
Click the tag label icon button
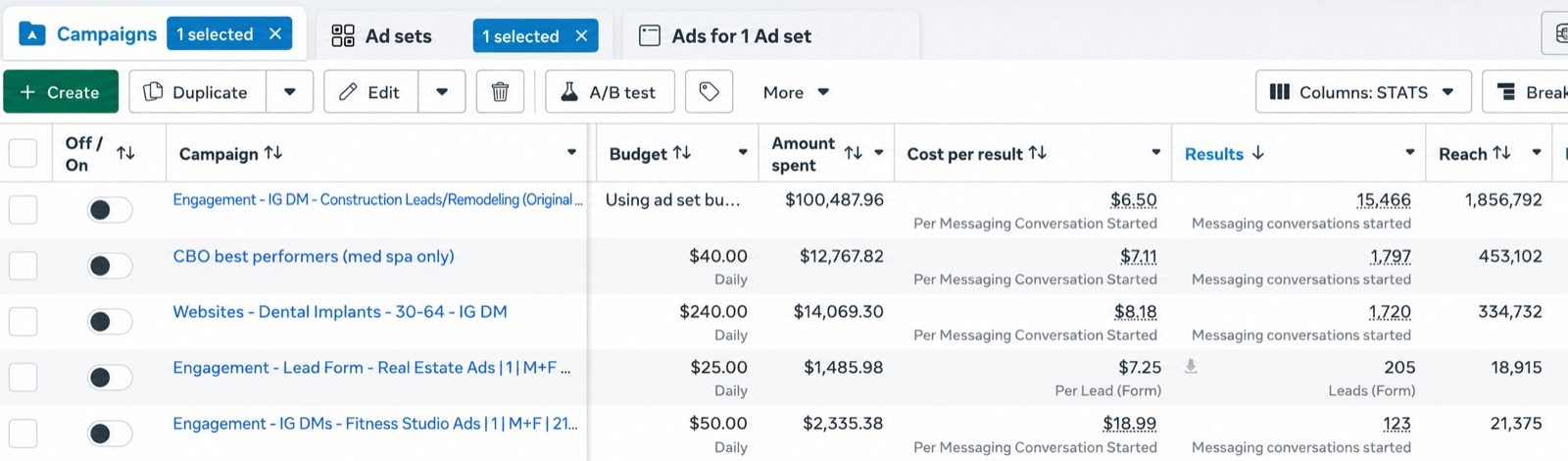[709, 92]
